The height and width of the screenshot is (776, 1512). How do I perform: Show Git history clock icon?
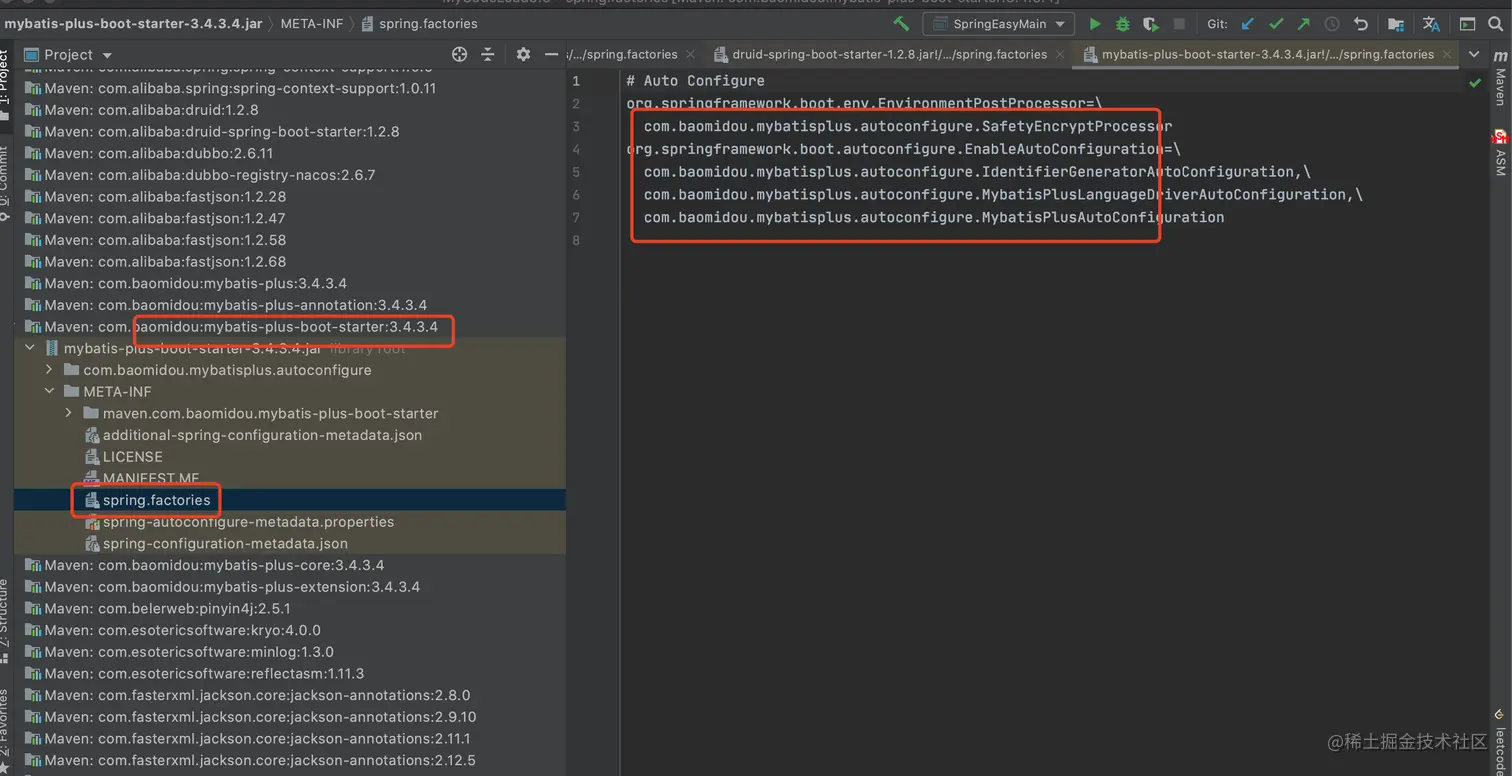1332,24
